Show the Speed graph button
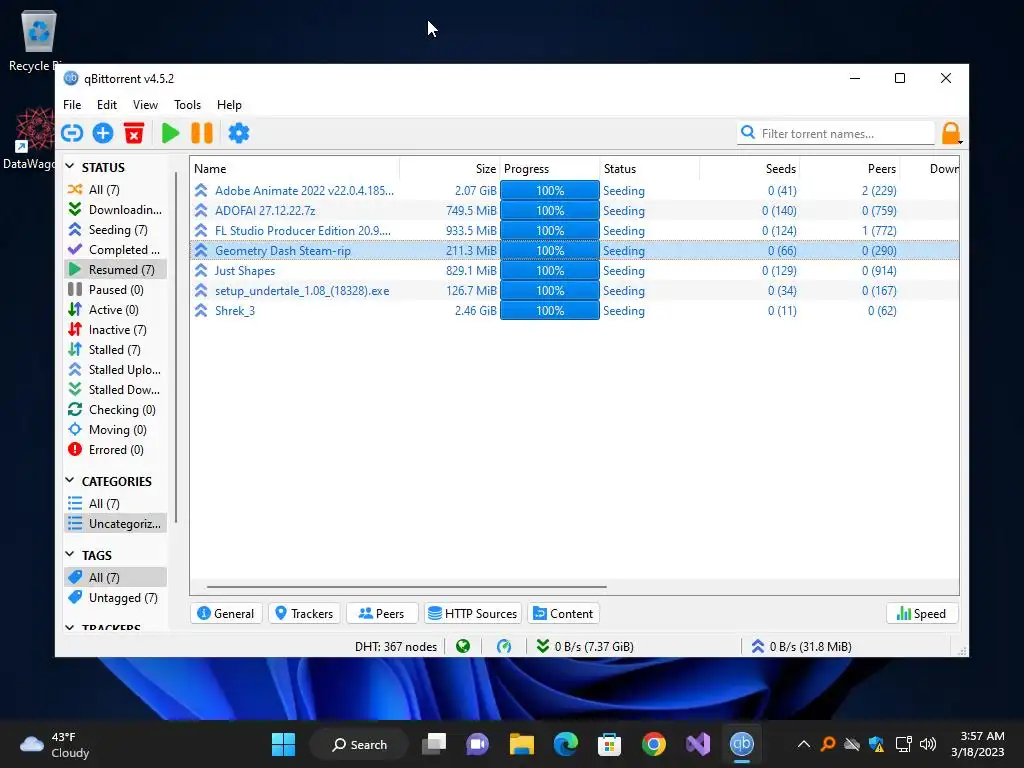The height and width of the screenshot is (768, 1024). tap(921, 613)
